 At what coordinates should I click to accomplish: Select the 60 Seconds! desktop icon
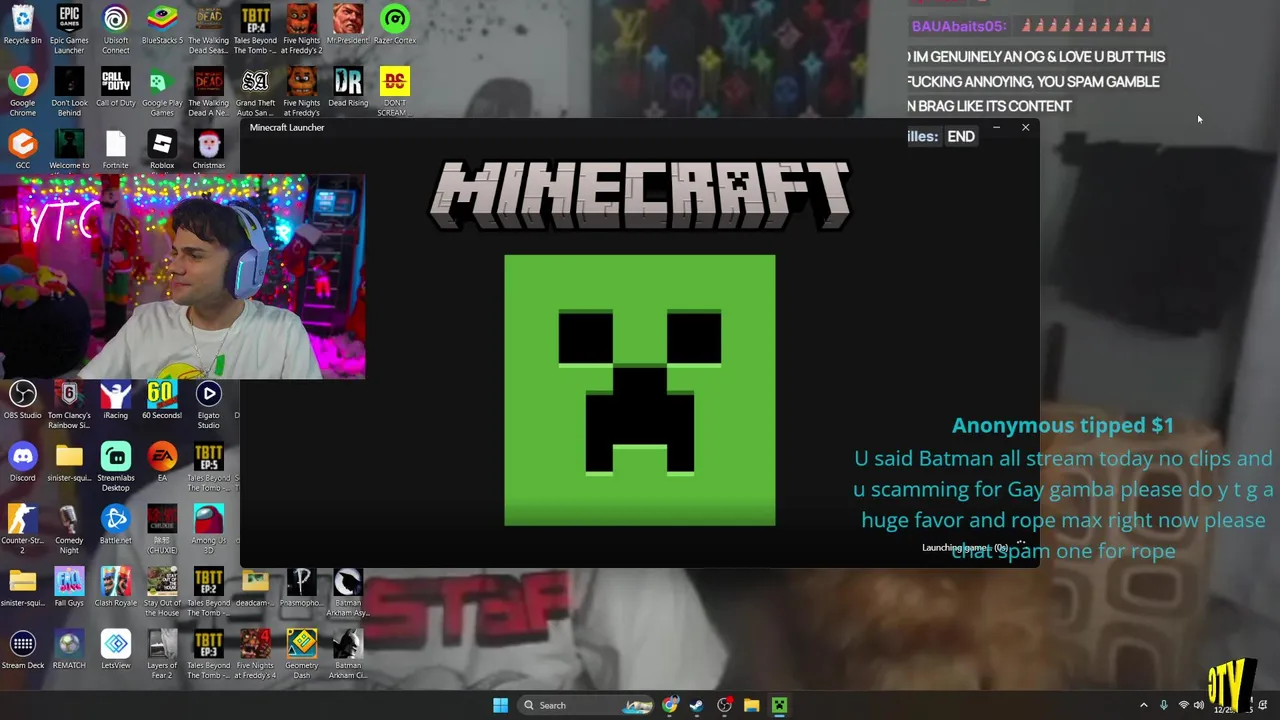162,400
